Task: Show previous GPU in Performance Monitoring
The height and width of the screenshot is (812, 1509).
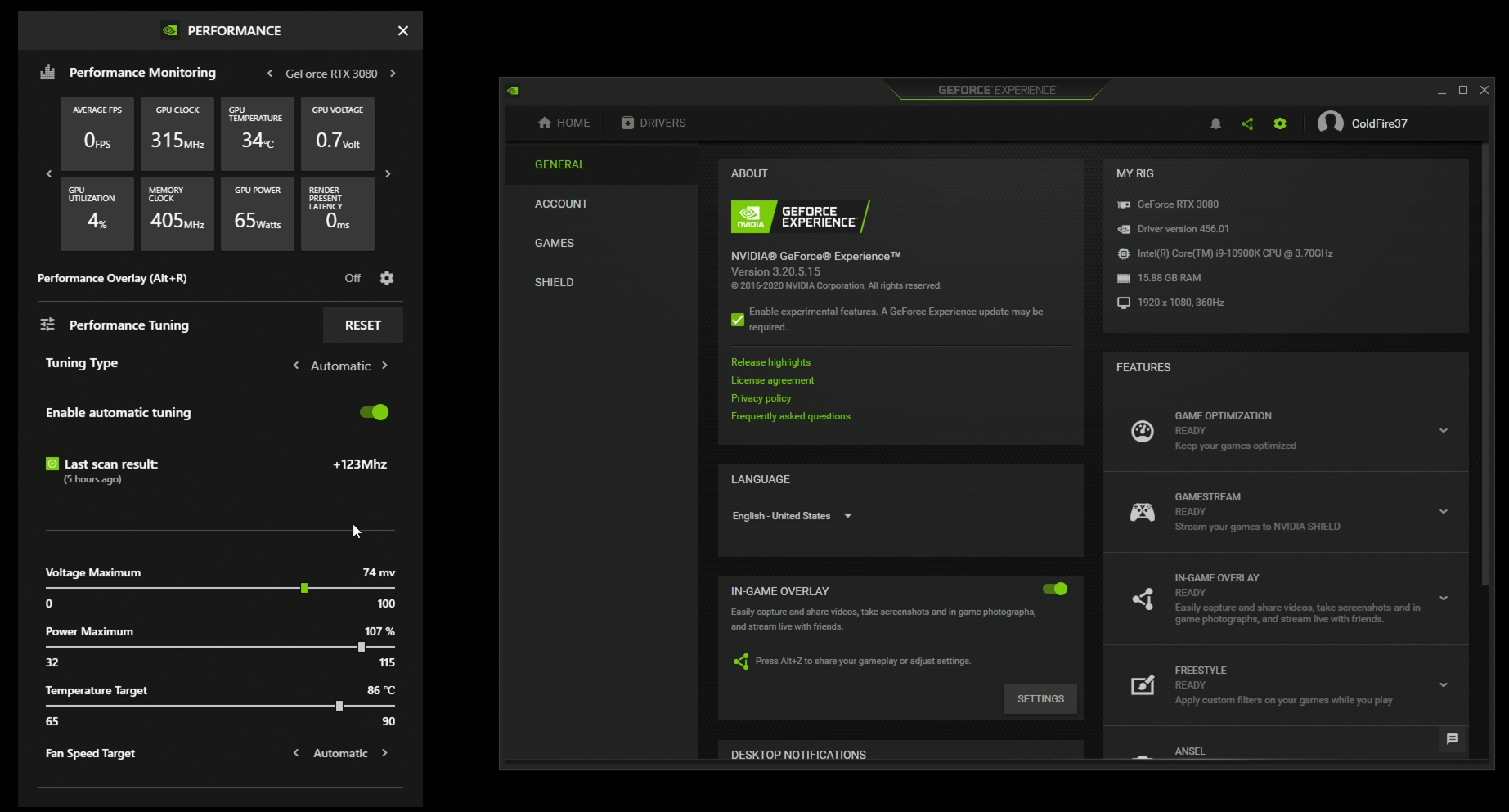Action: (x=270, y=74)
